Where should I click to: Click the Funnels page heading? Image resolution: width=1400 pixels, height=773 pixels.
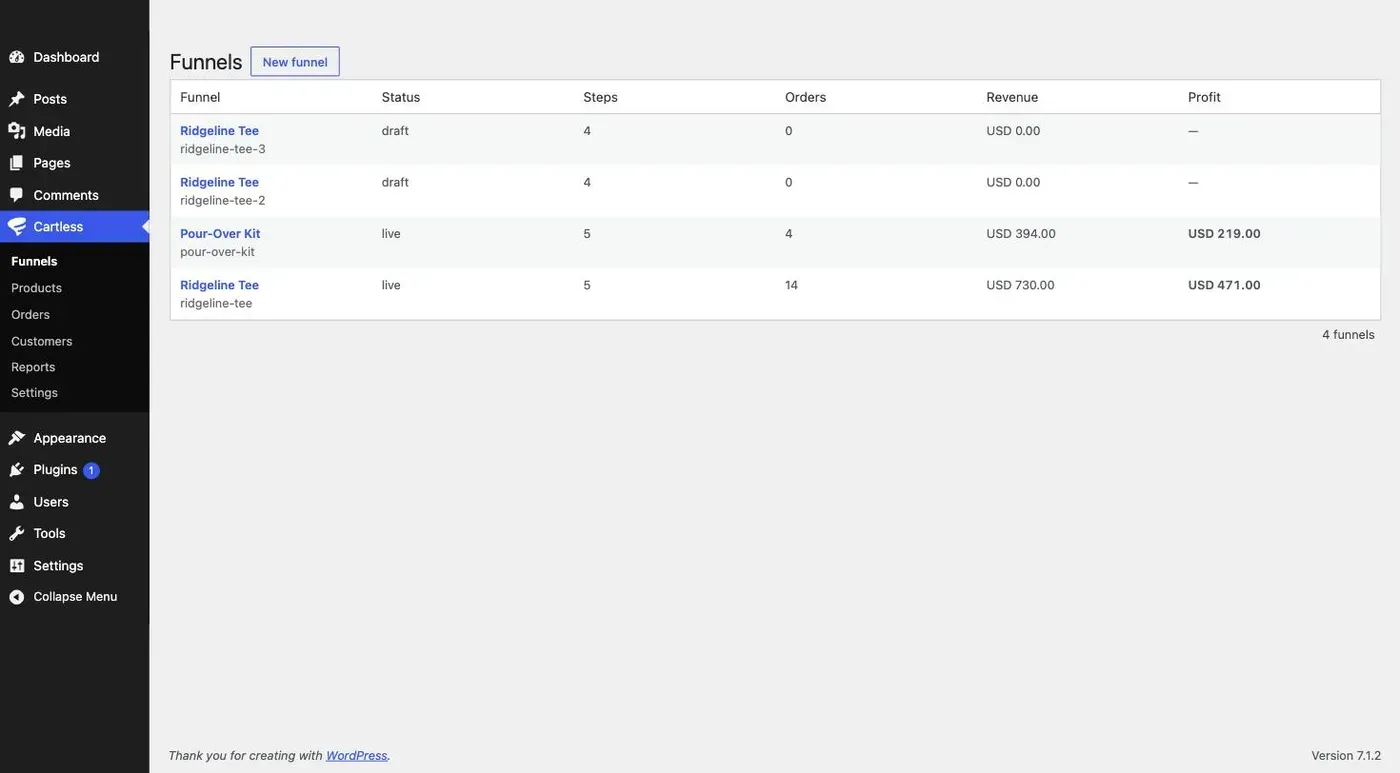click(x=206, y=62)
